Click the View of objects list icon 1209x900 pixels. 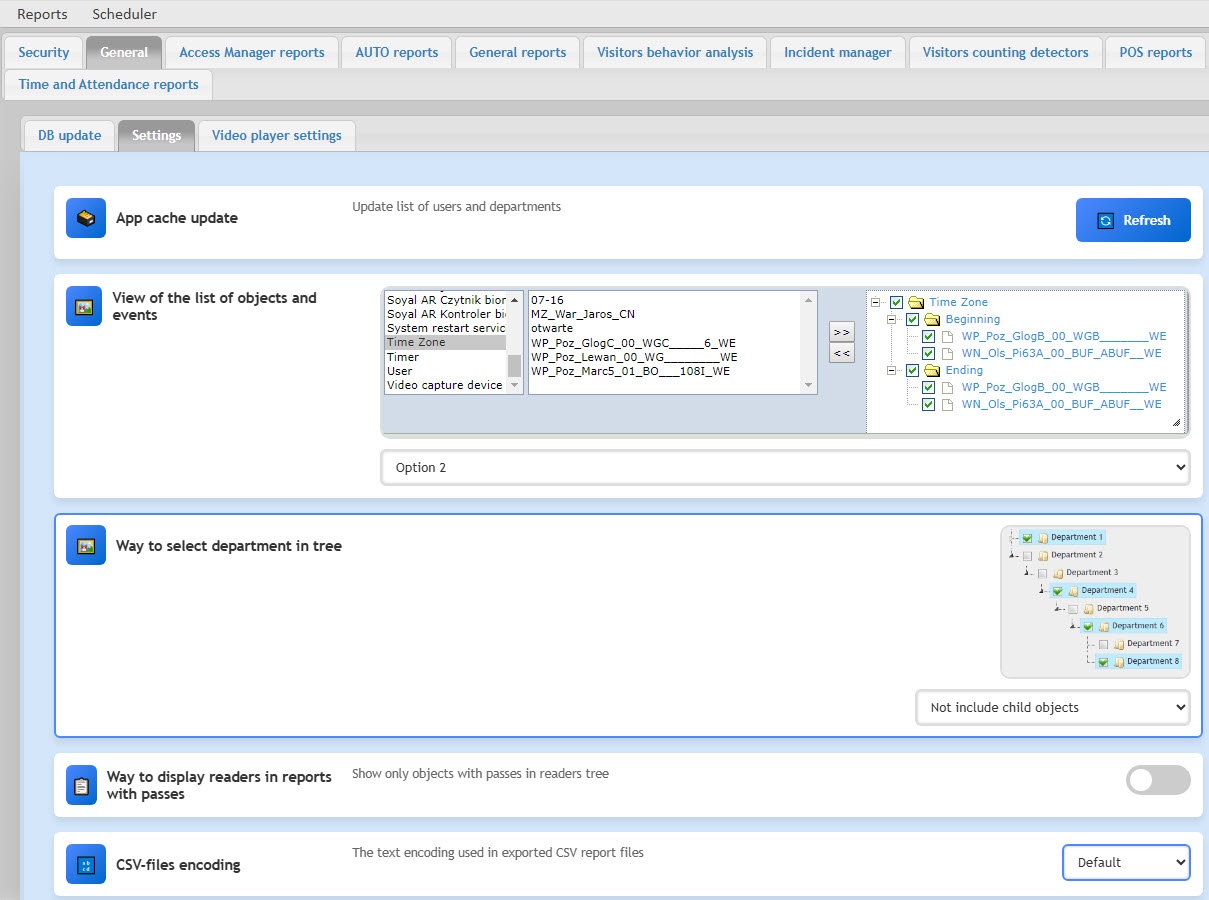click(x=86, y=306)
